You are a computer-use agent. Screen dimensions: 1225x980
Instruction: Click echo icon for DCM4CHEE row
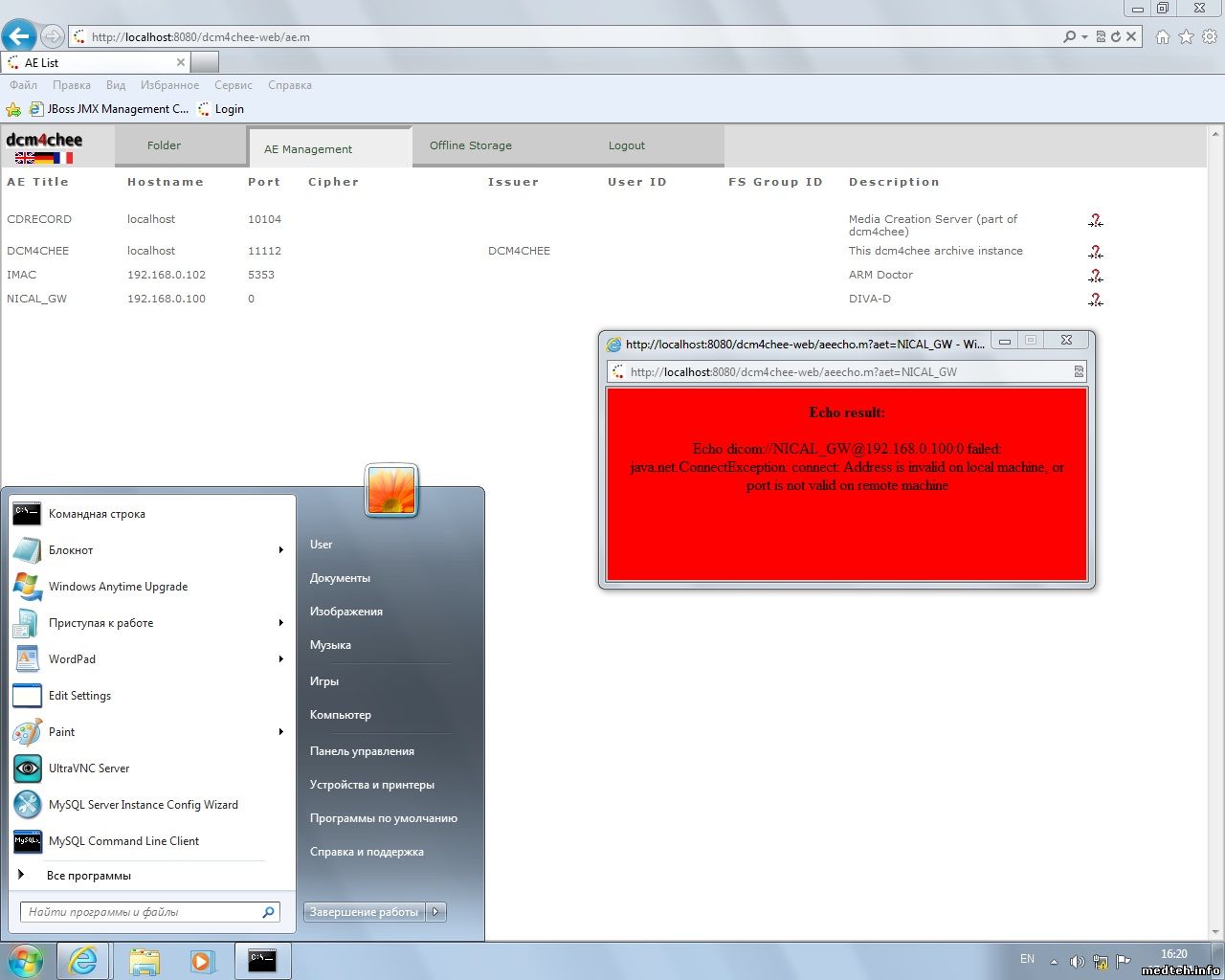click(x=1096, y=252)
